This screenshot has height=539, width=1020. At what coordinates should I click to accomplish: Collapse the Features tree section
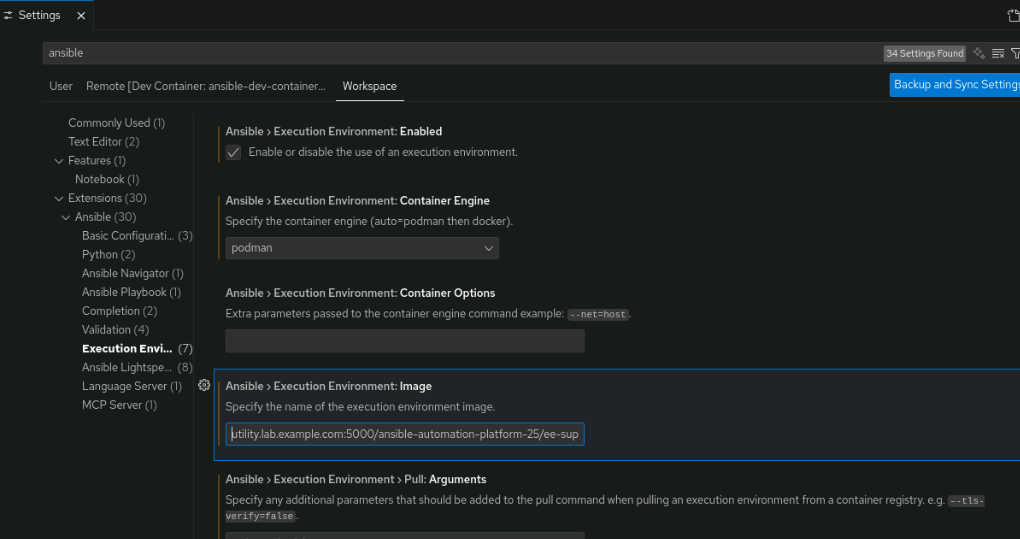click(59, 161)
